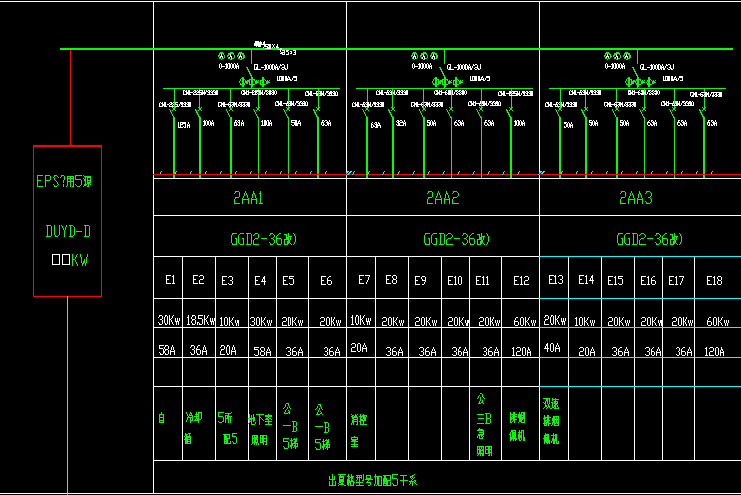Select circuit label E15
The height and width of the screenshot is (495, 741).
(615, 281)
